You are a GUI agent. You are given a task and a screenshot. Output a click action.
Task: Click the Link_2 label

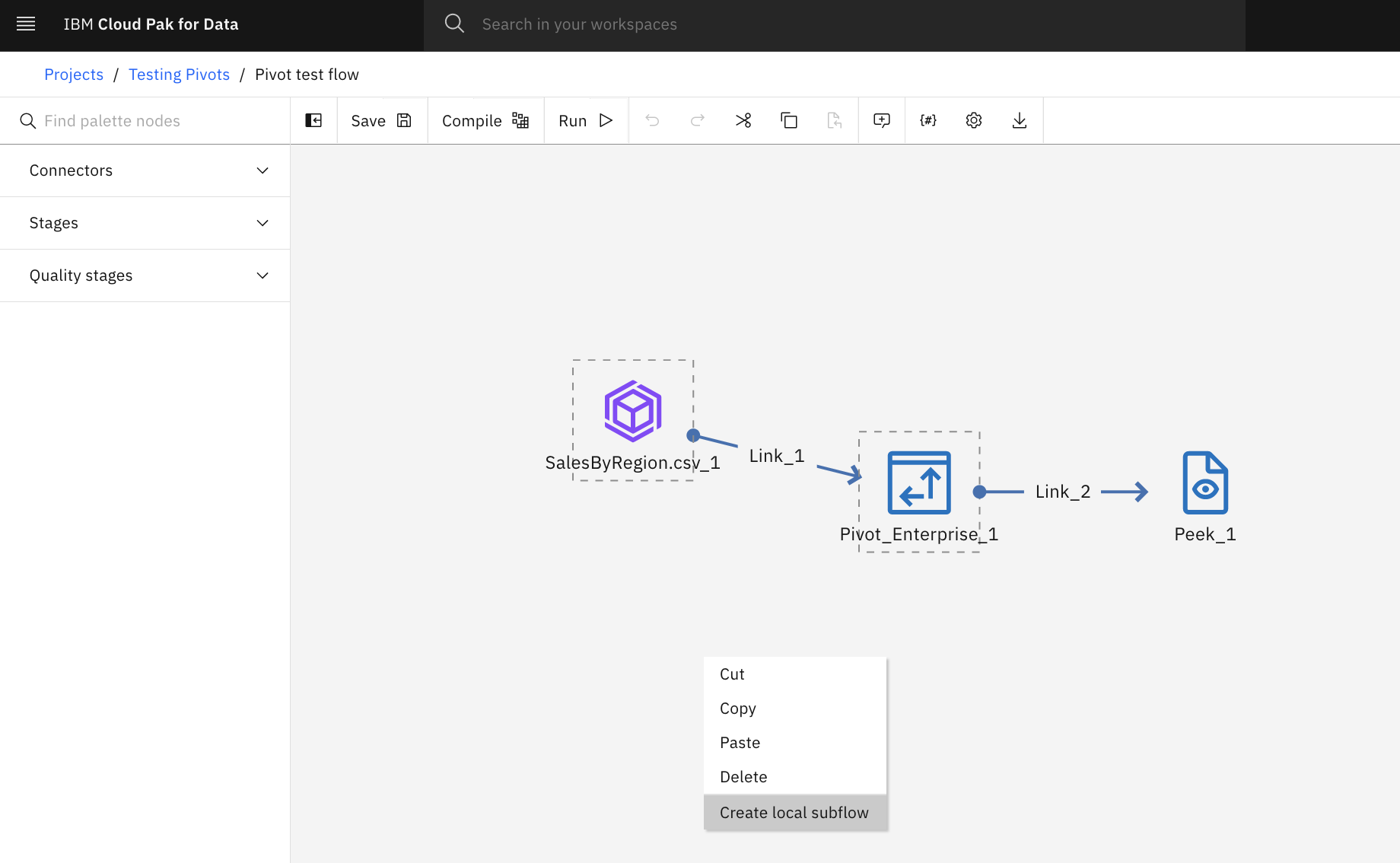[1063, 492]
